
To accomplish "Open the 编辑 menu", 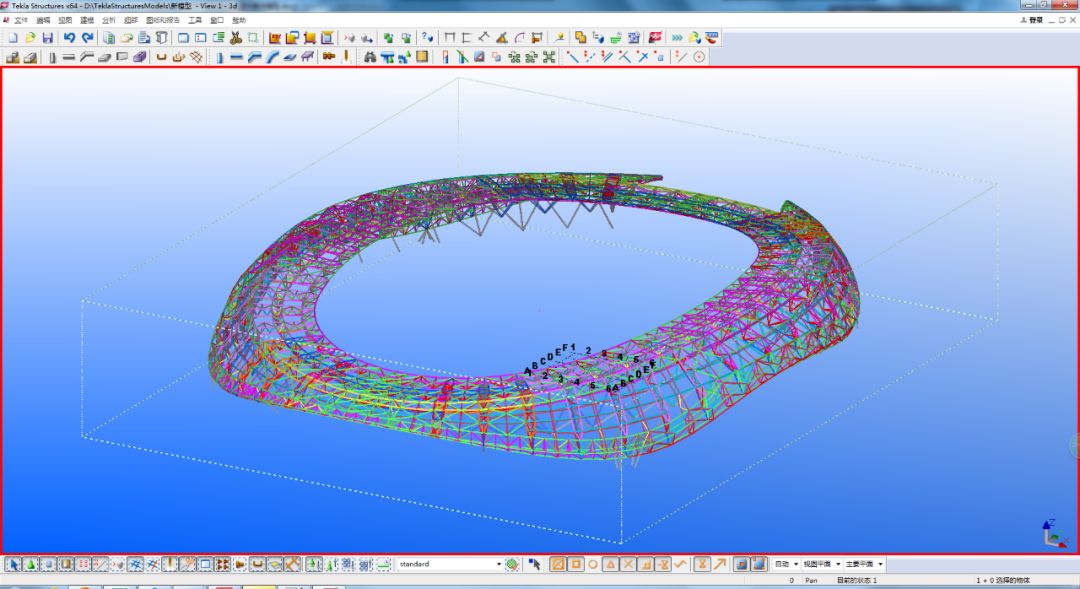I will tap(43, 21).
